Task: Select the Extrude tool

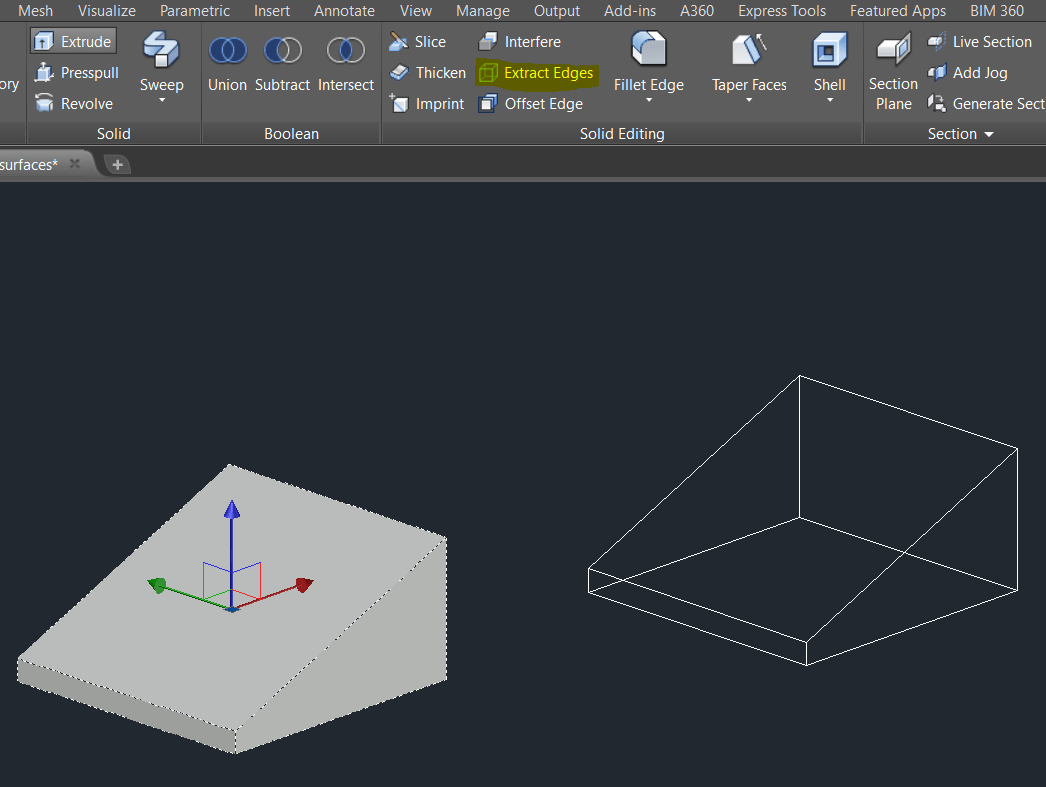Action: click(x=72, y=41)
